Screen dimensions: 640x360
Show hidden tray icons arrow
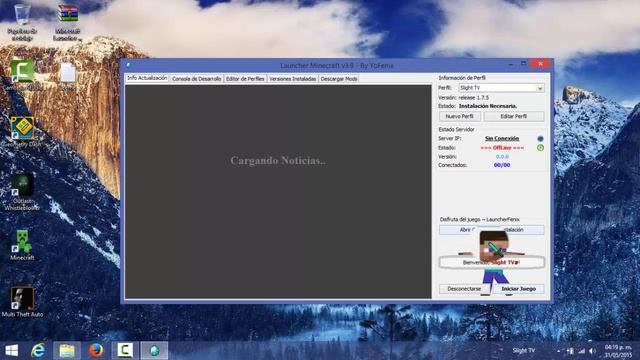pos(558,351)
